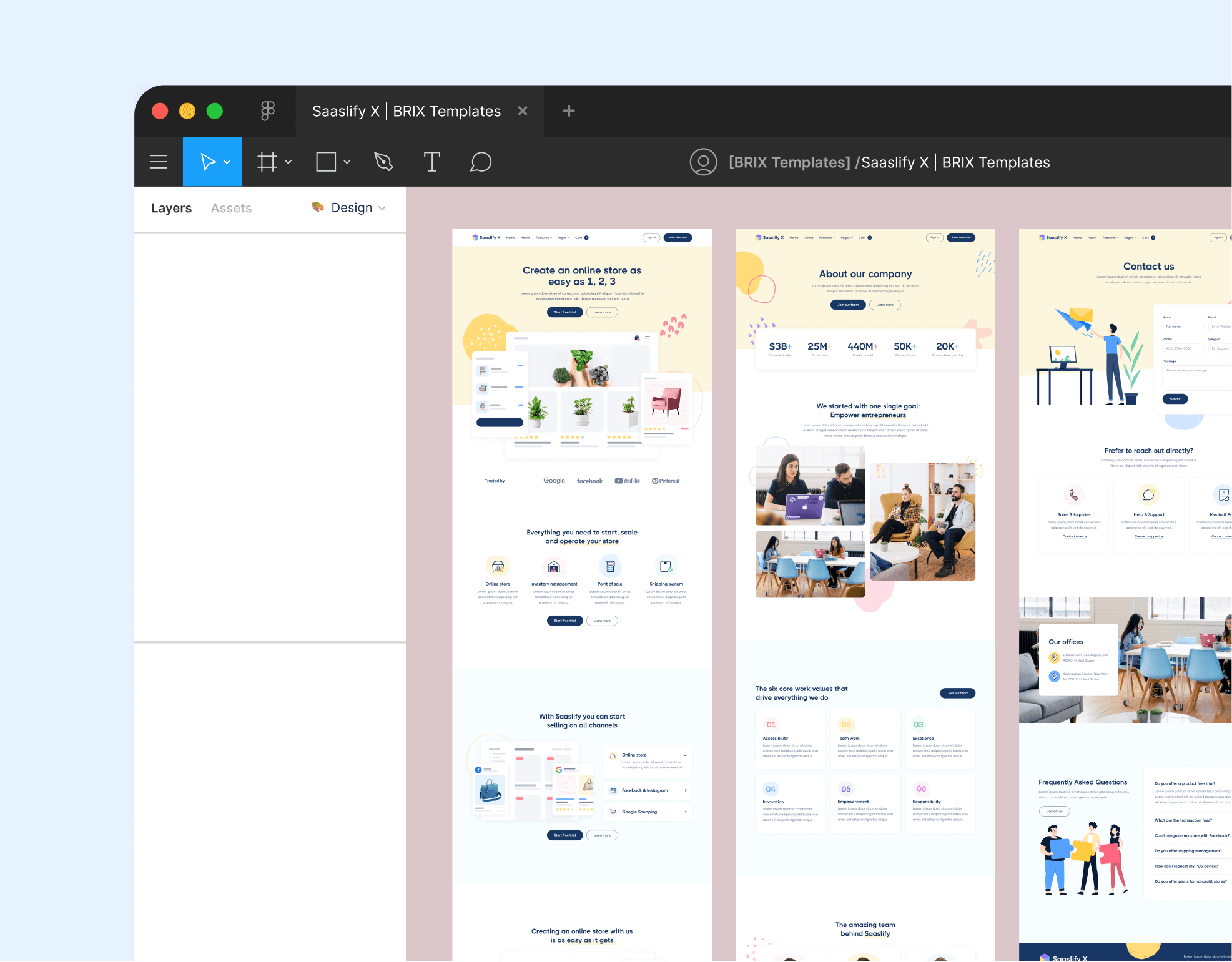This screenshot has width=1232, height=962.
Task: Expand the Design library dropdown
Action: point(383,208)
